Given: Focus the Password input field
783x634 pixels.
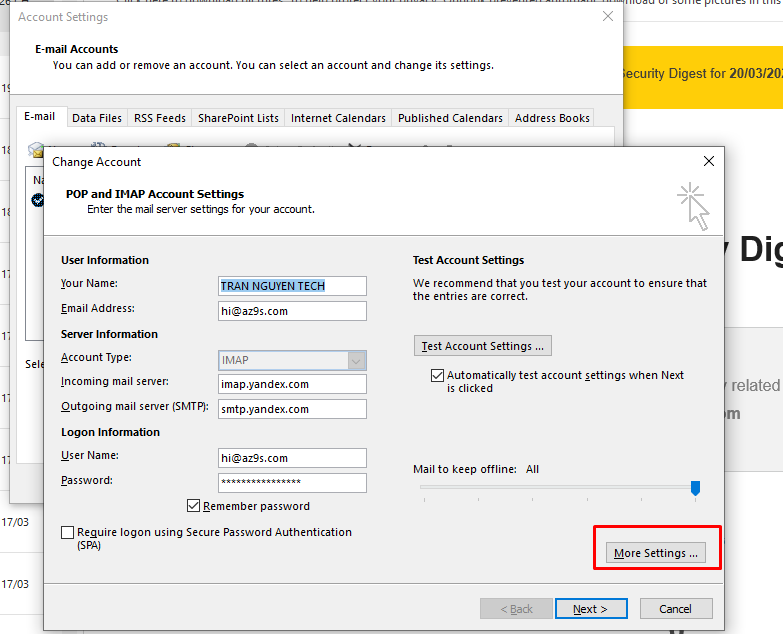Looking at the screenshot, I should [292, 483].
